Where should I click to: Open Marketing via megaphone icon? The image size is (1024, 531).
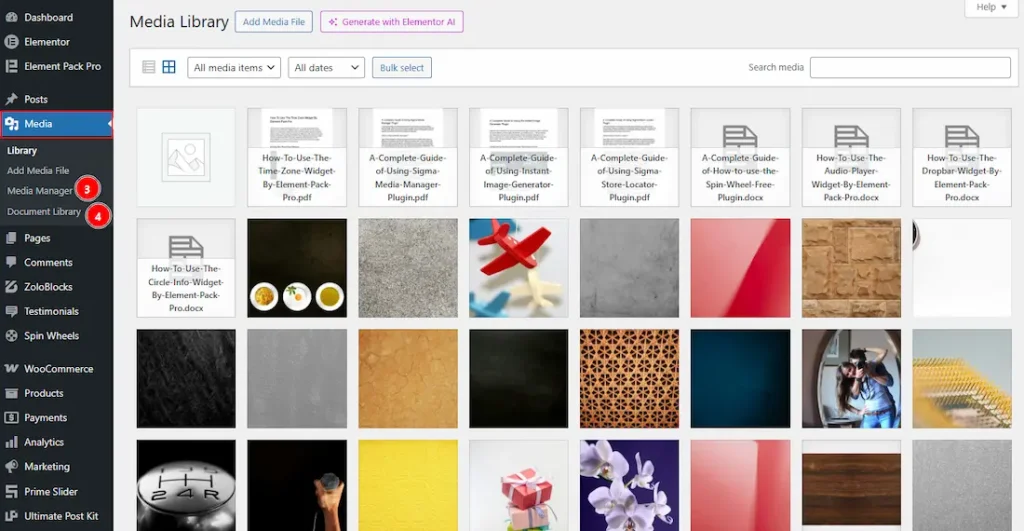(11, 467)
